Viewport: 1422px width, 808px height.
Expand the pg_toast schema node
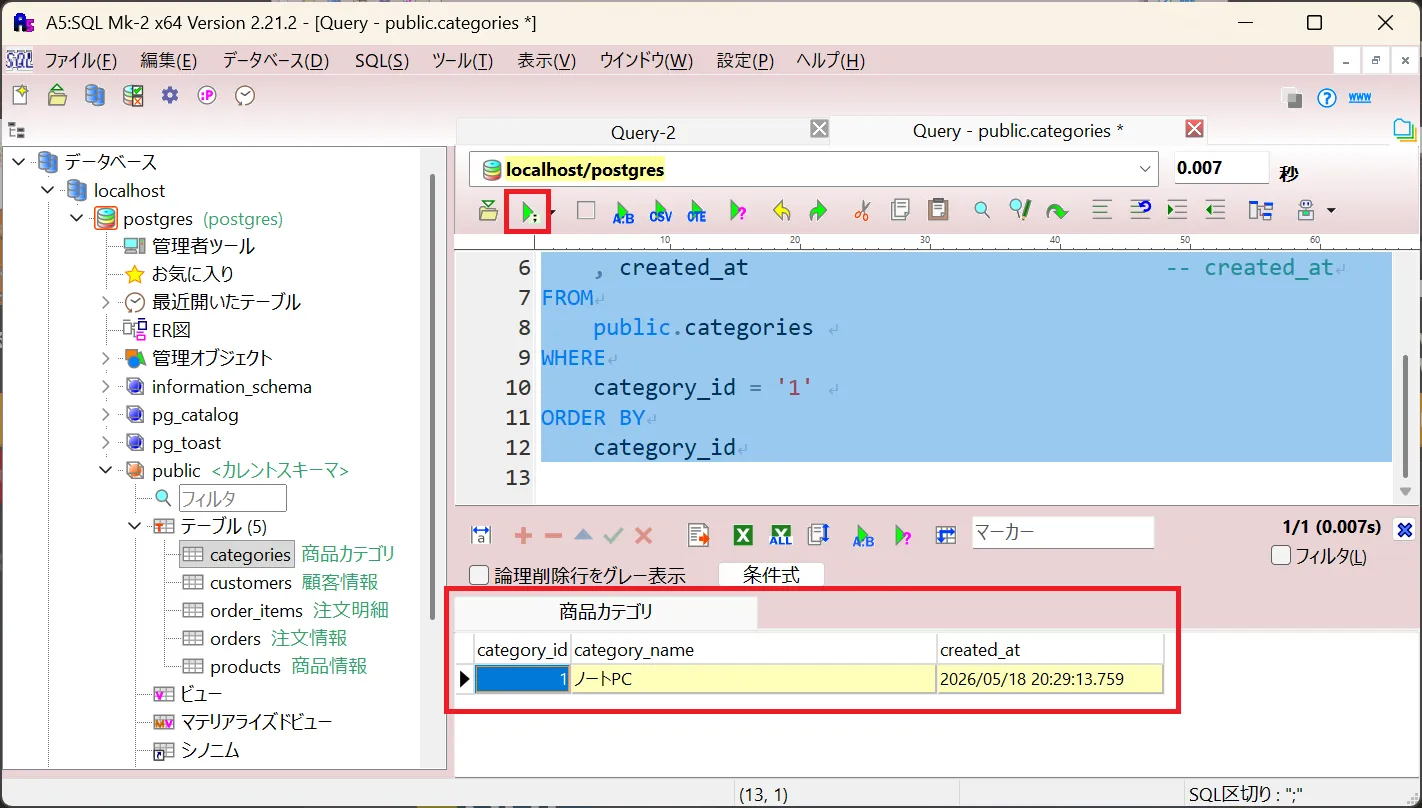pos(106,442)
